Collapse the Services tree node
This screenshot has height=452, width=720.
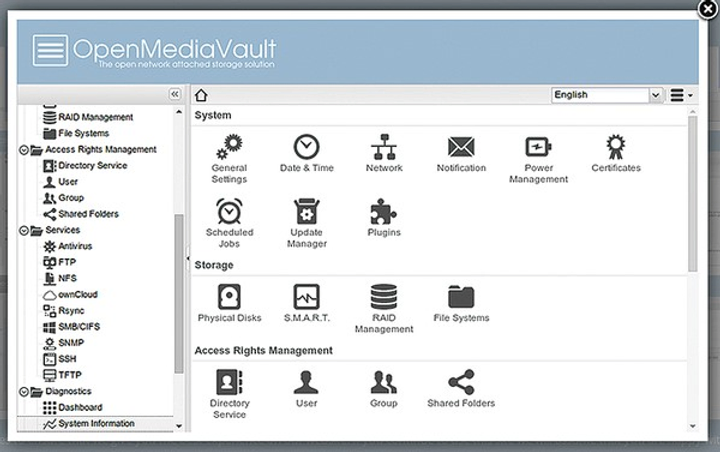click(x=24, y=230)
